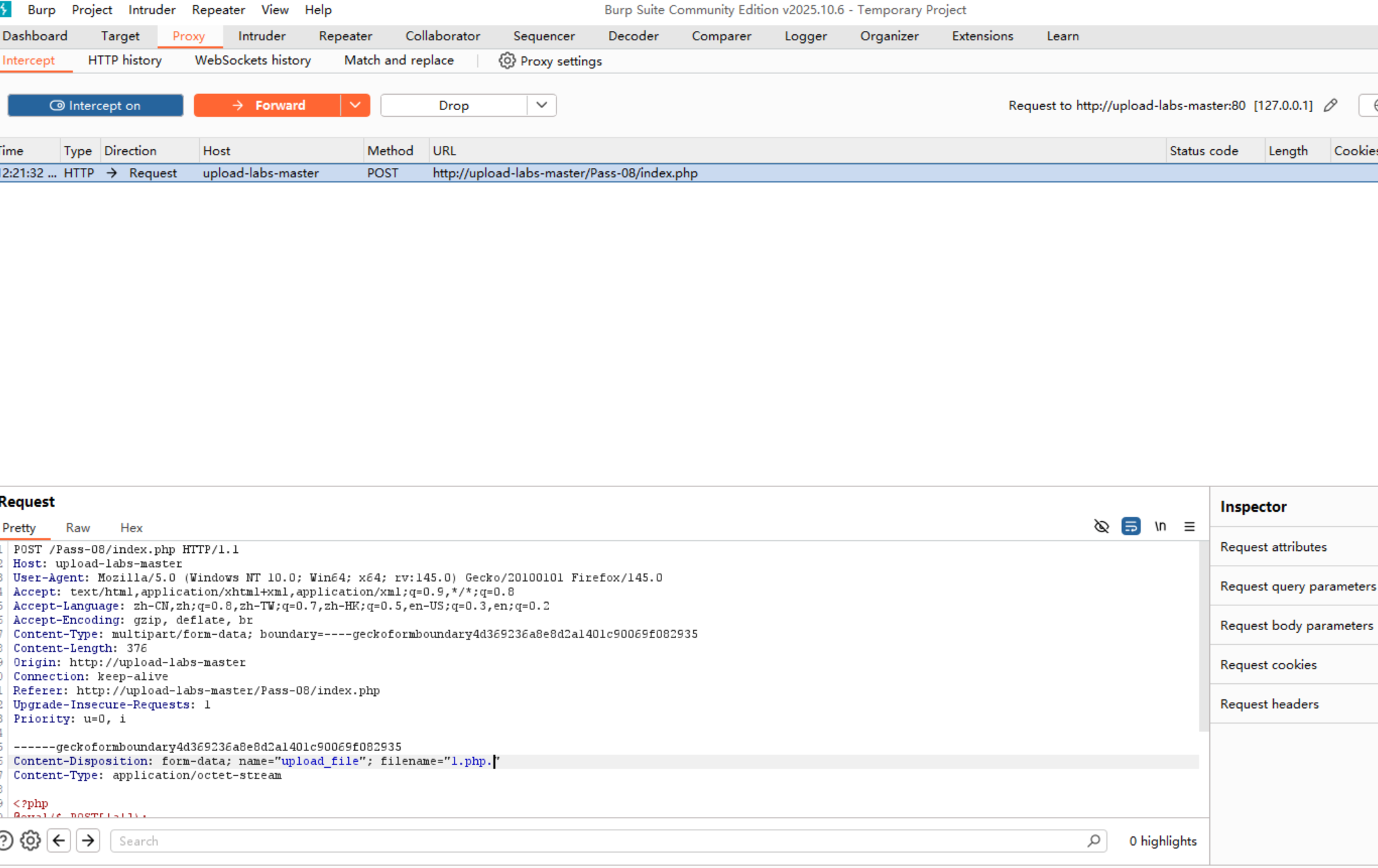This screenshot has height=868, width=1378.
Task: Switch to the HTTP history tab
Action: pyautogui.click(x=124, y=60)
